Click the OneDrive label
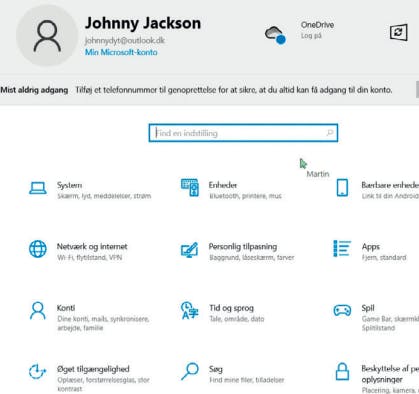The width and height of the screenshot is (419, 394). 317,25
